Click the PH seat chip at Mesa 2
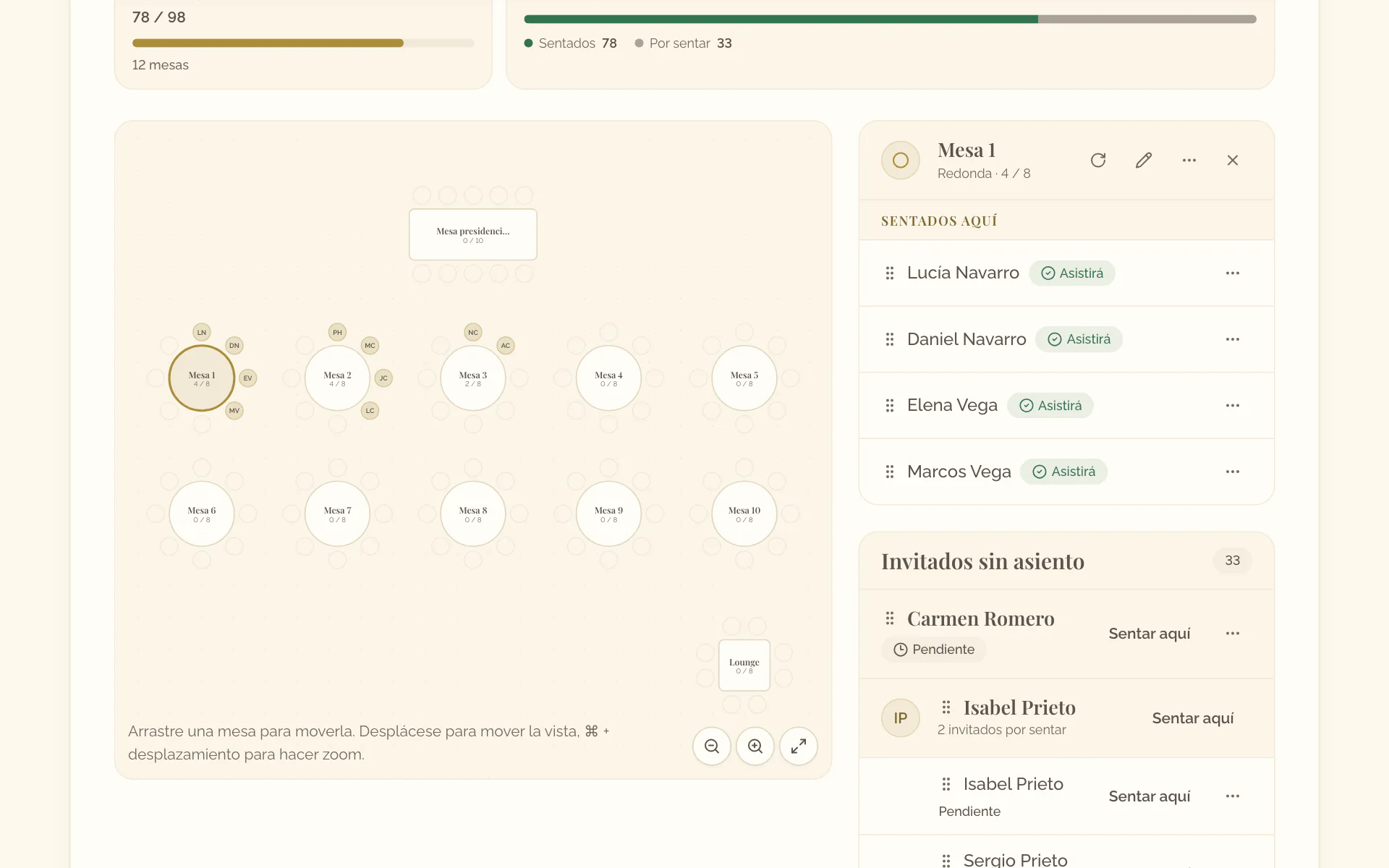The width and height of the screenshot is (1389, 868). (337, 332)
